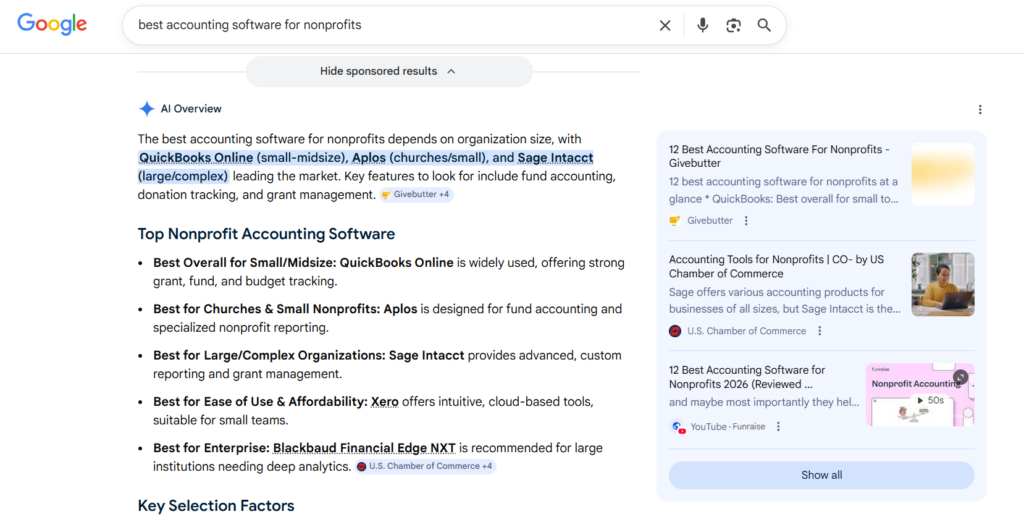Open more options for U.S. Chamber source
Viewport: 1024px width, 522px height.
tap(820, 331)
